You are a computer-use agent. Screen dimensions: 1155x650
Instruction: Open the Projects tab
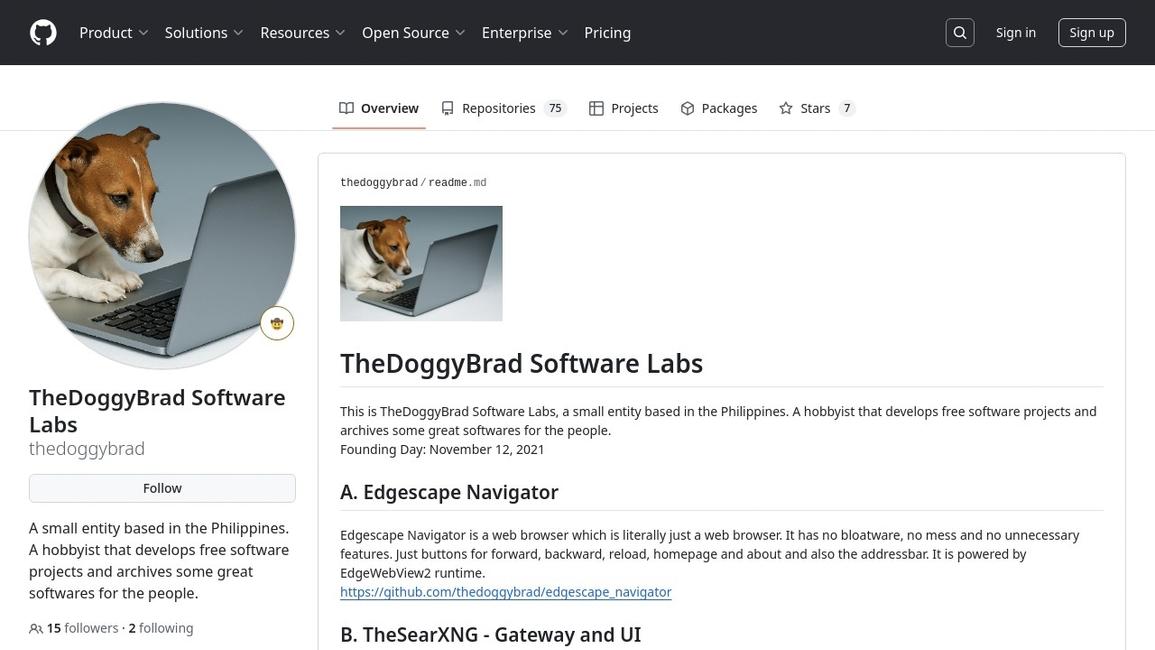point(623,108)
